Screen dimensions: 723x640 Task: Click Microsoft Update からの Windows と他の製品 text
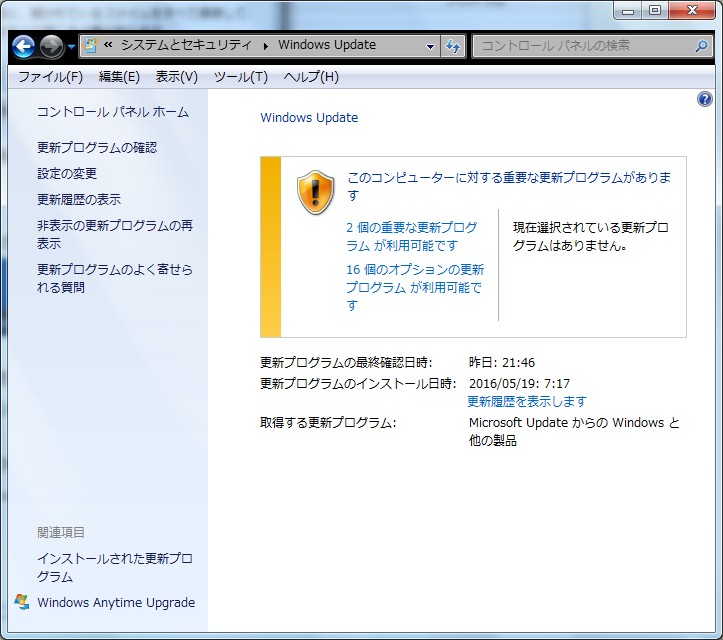(574, 432)
